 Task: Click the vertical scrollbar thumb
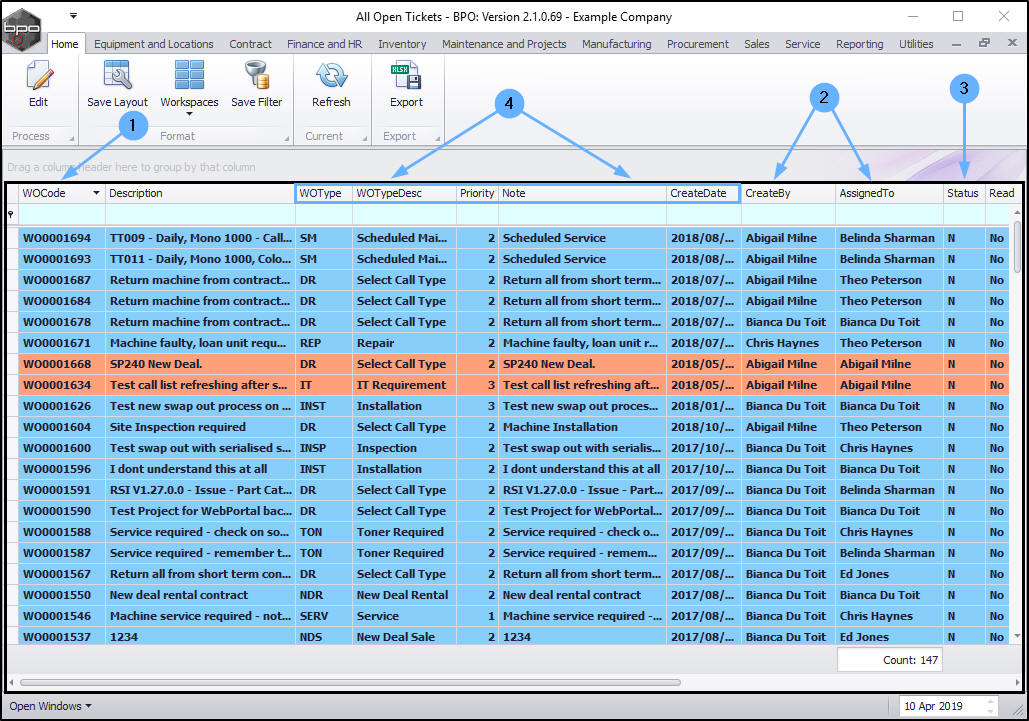pos(1017,247)
